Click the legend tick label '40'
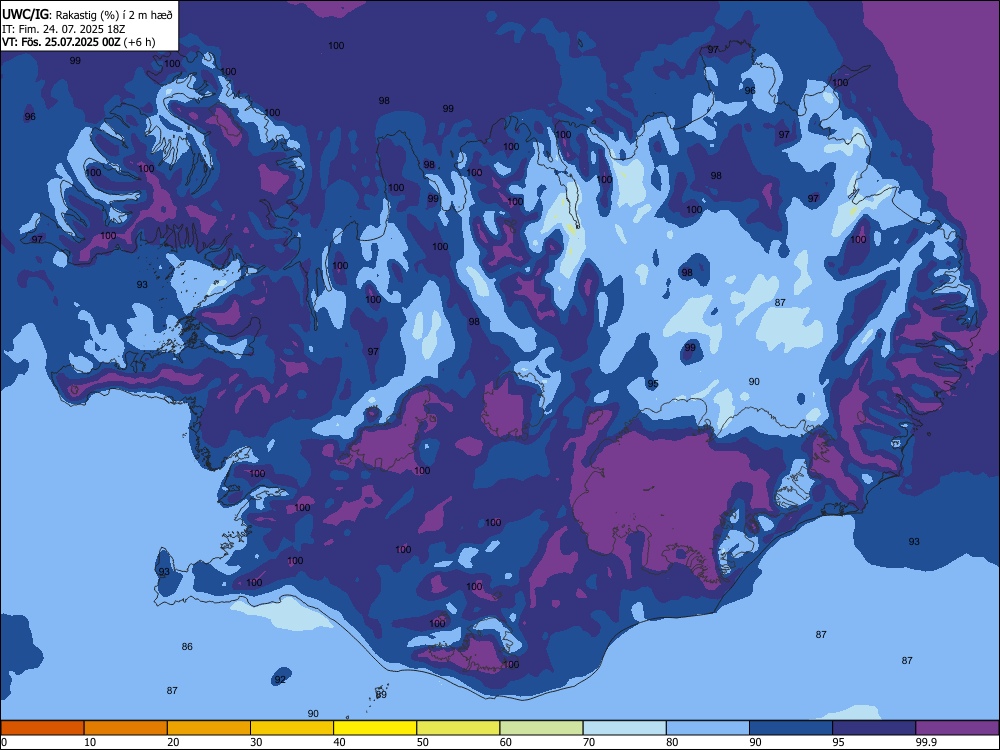The image size is (1000, 750). coord(340,742)
